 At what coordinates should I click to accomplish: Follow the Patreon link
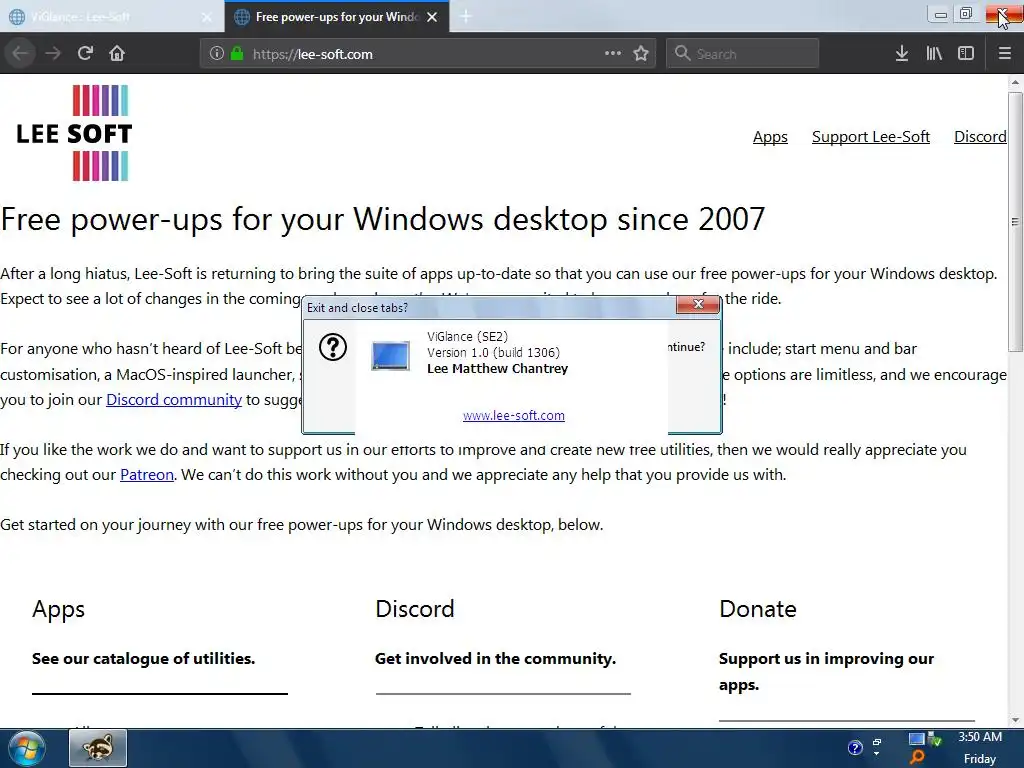pyautogui.click(x=147, y=475)
